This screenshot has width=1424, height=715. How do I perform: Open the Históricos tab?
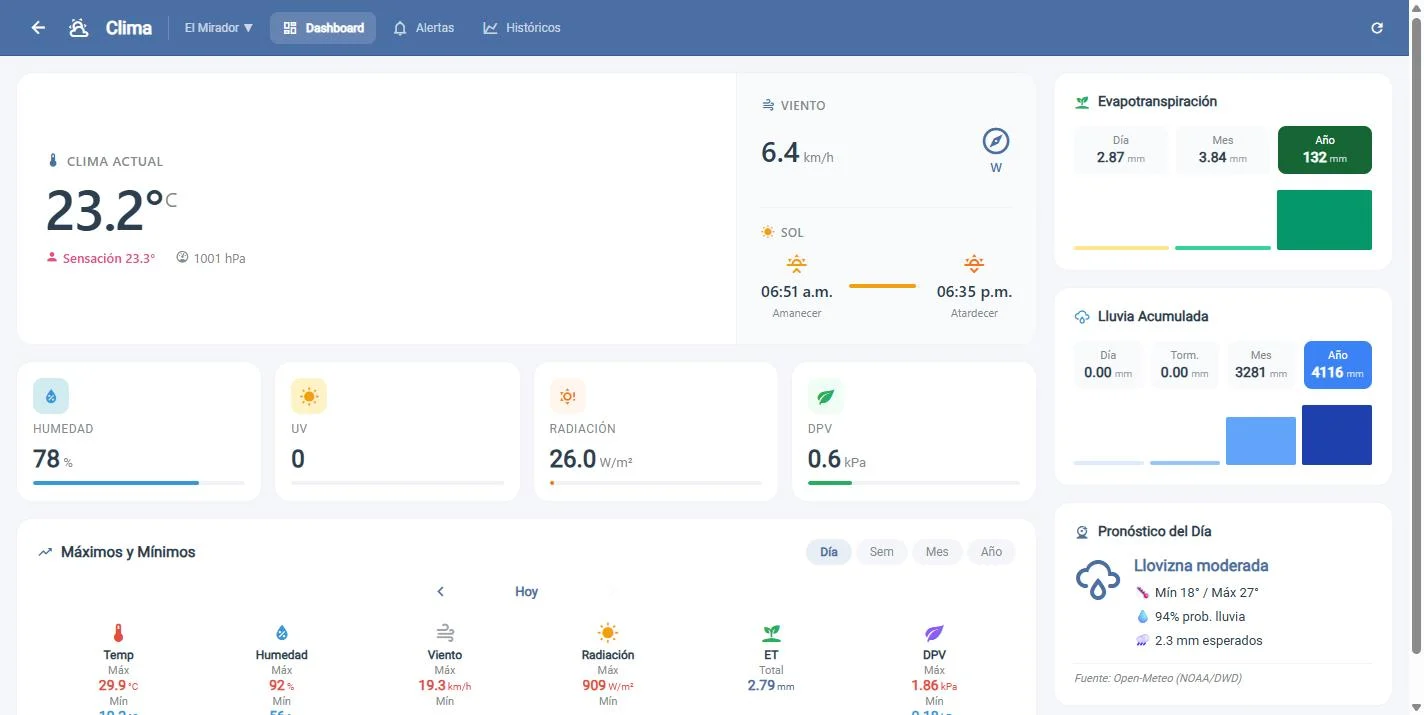[x=522, y=28]
